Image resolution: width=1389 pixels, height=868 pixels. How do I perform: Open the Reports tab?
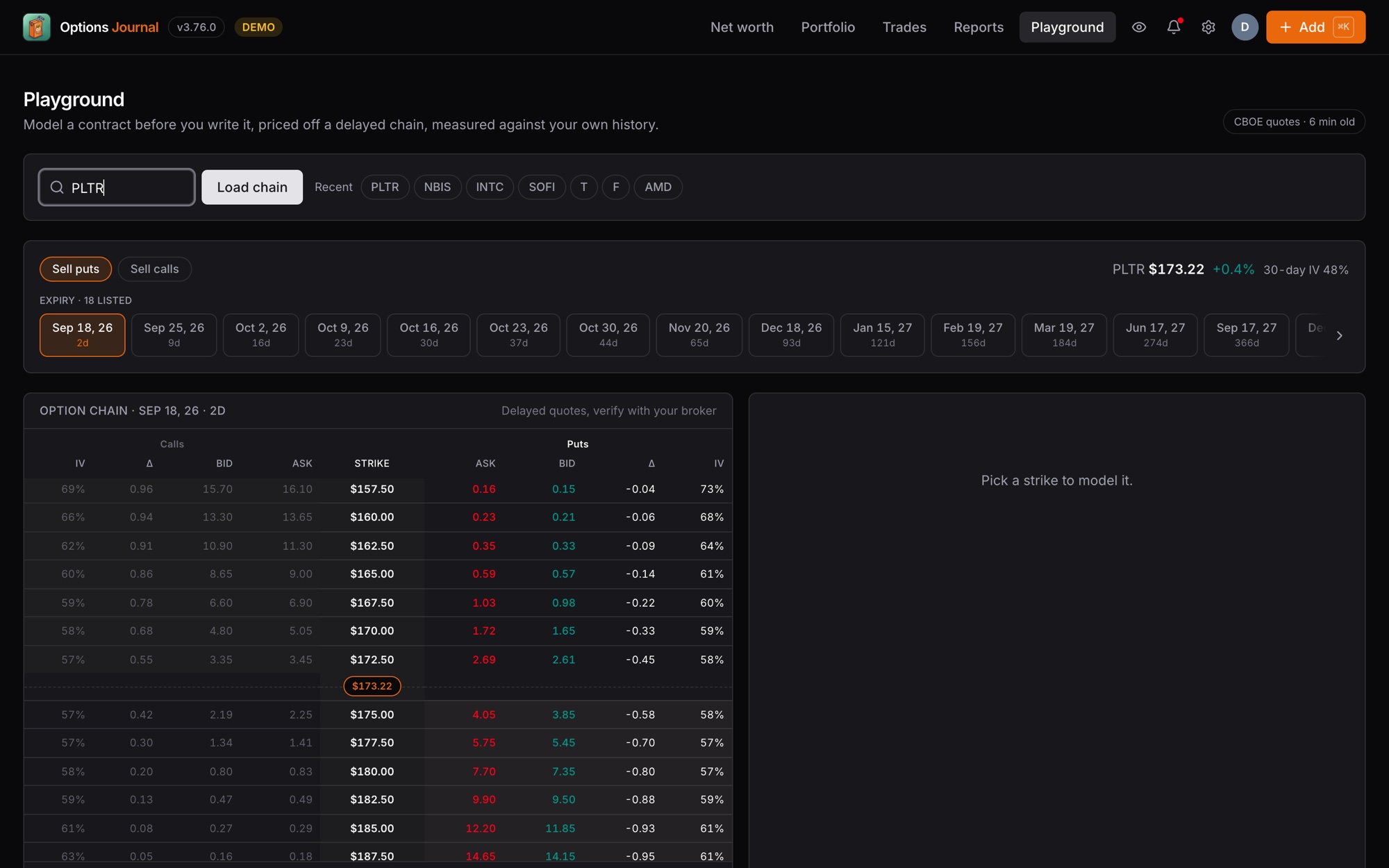point(979,27)
